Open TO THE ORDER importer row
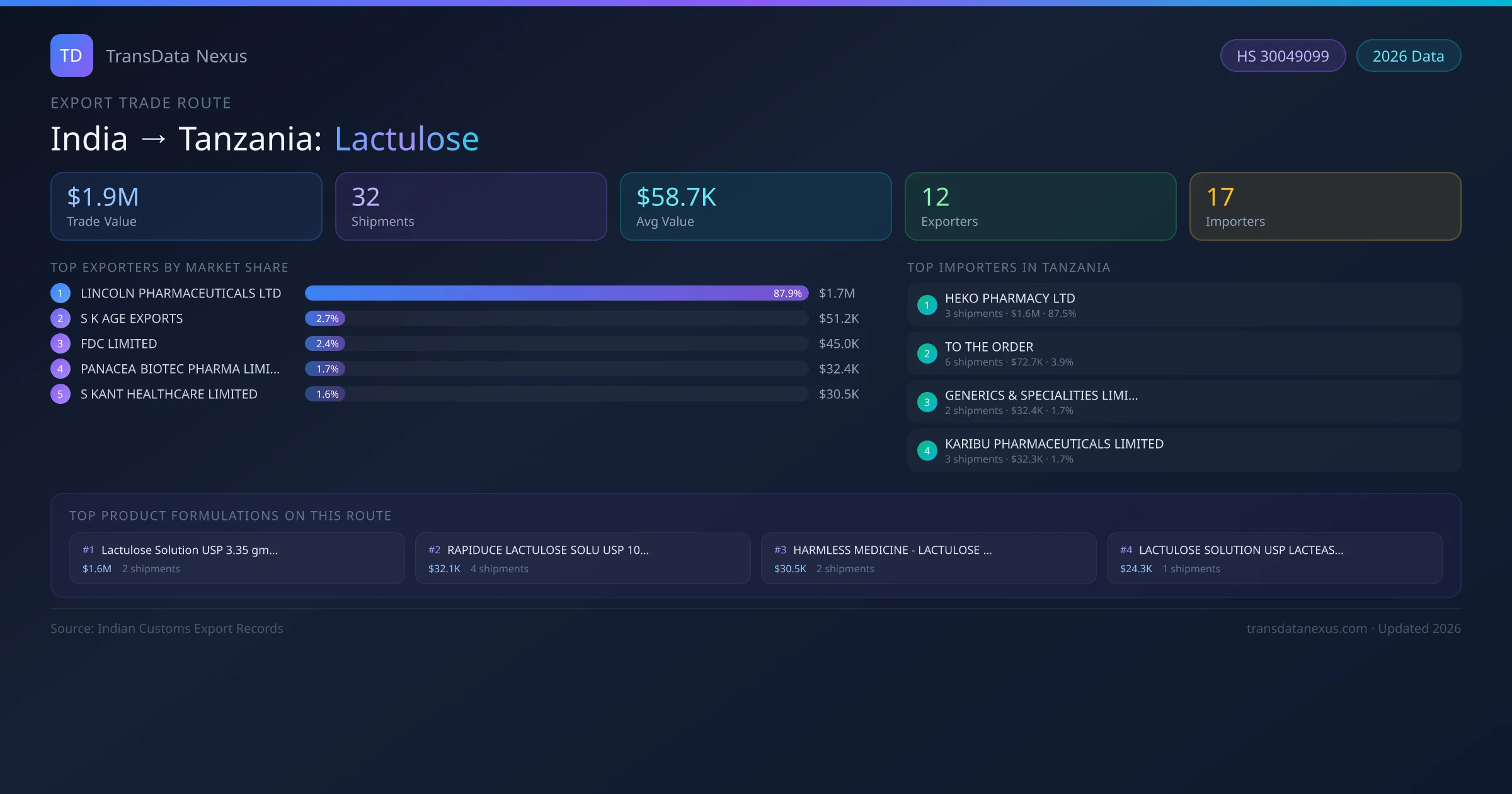 [x=1184, y=354]
